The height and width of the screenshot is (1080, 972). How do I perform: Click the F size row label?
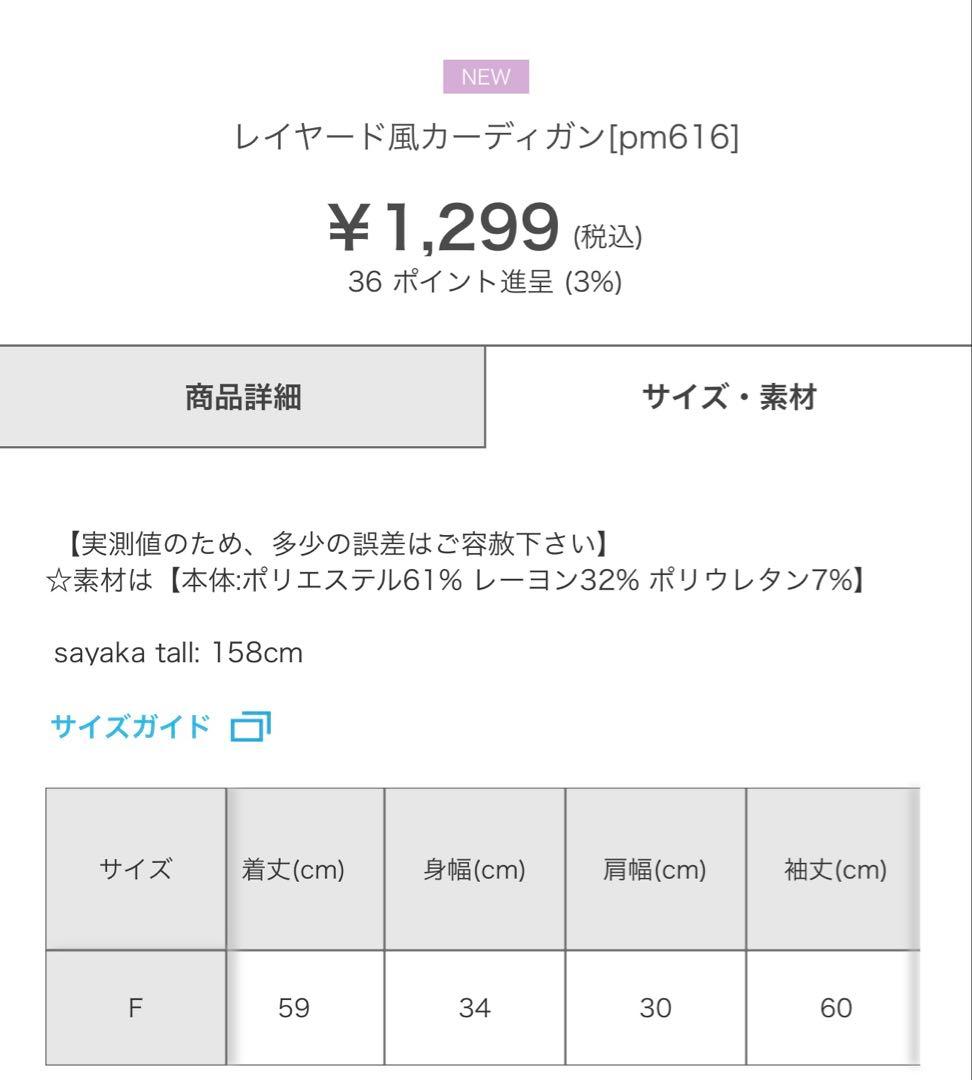pos(136,1008)
